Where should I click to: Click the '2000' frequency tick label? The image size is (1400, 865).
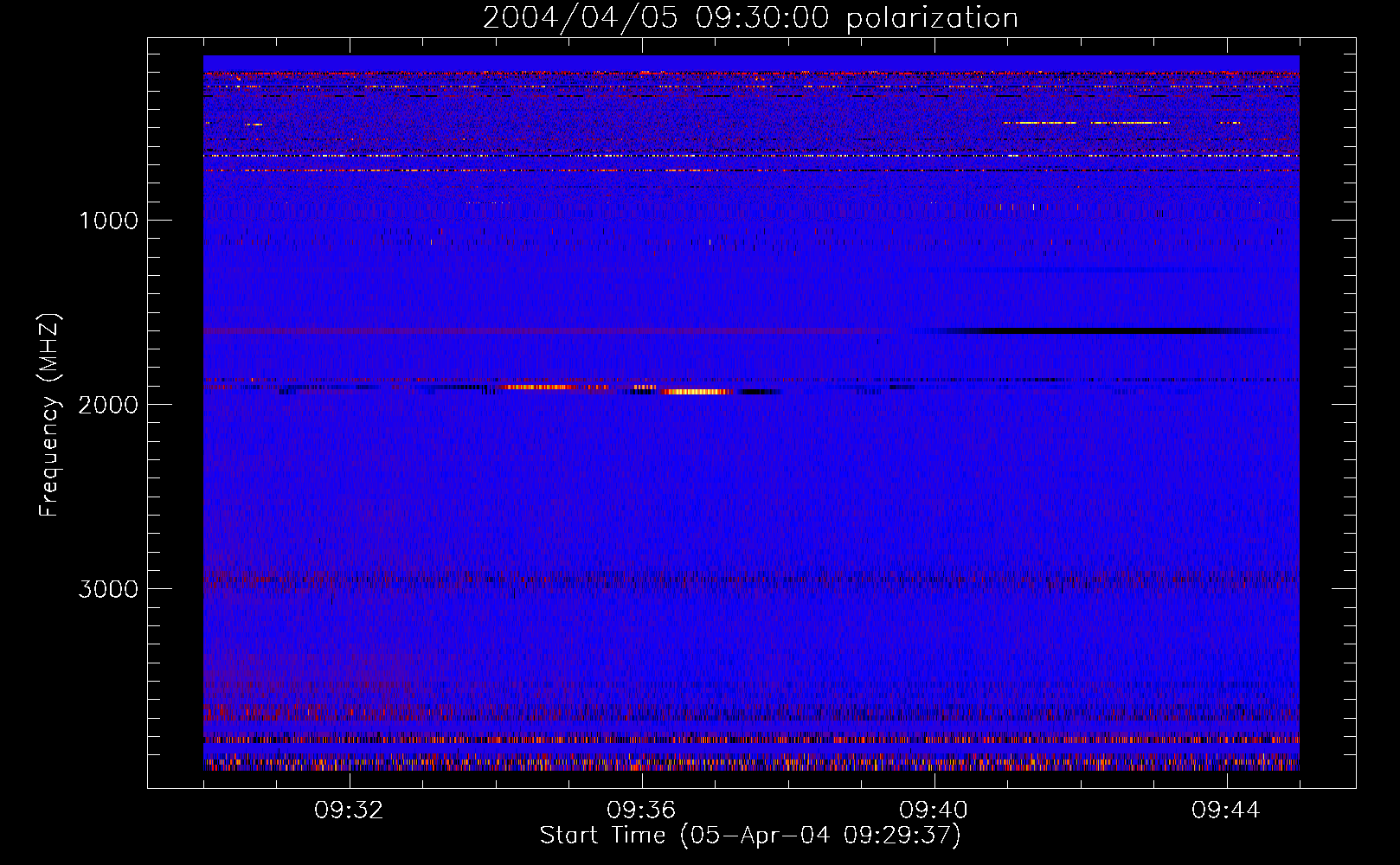[x=108, y=405]
